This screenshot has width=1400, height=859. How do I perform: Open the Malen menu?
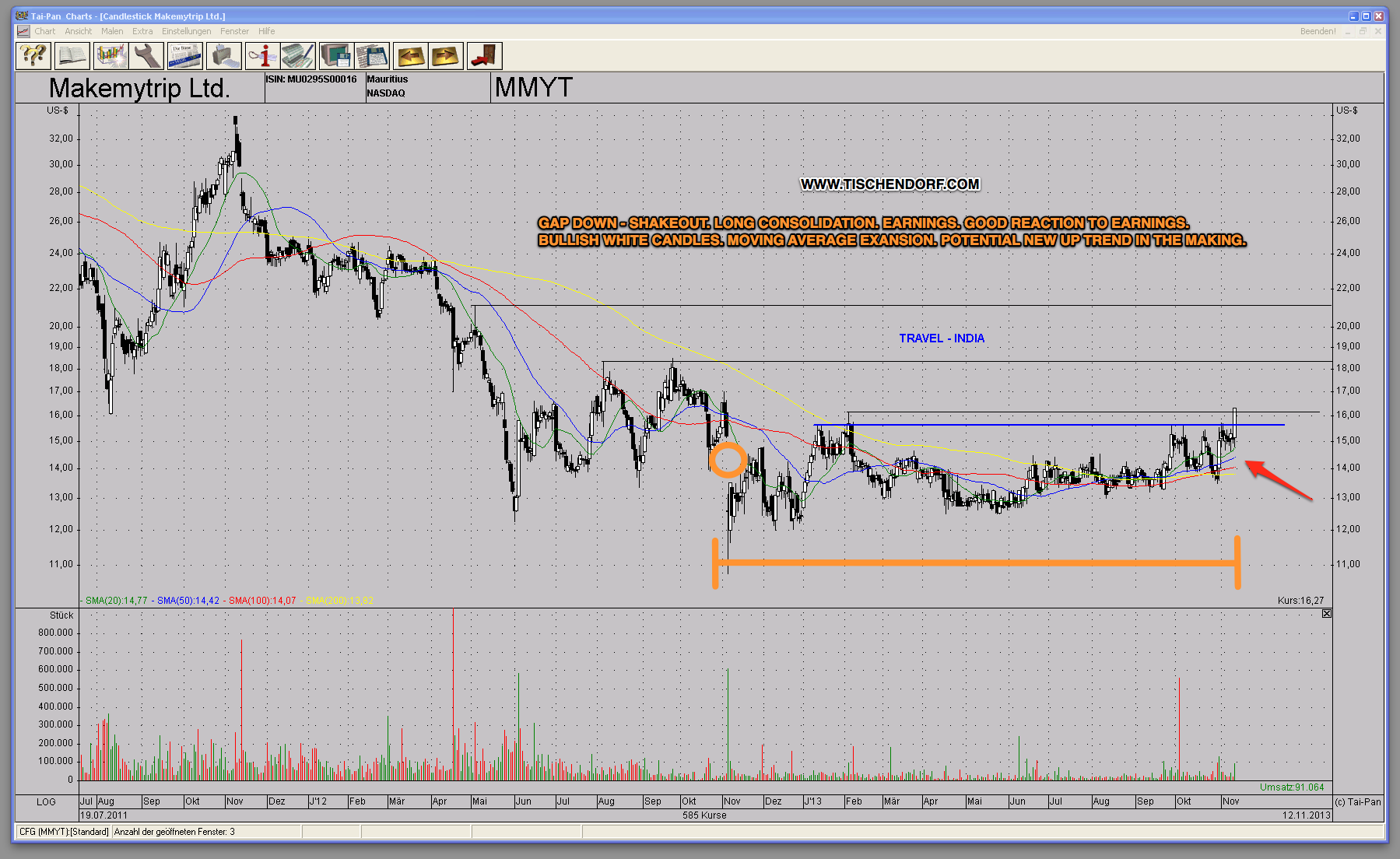pos(112,31)
